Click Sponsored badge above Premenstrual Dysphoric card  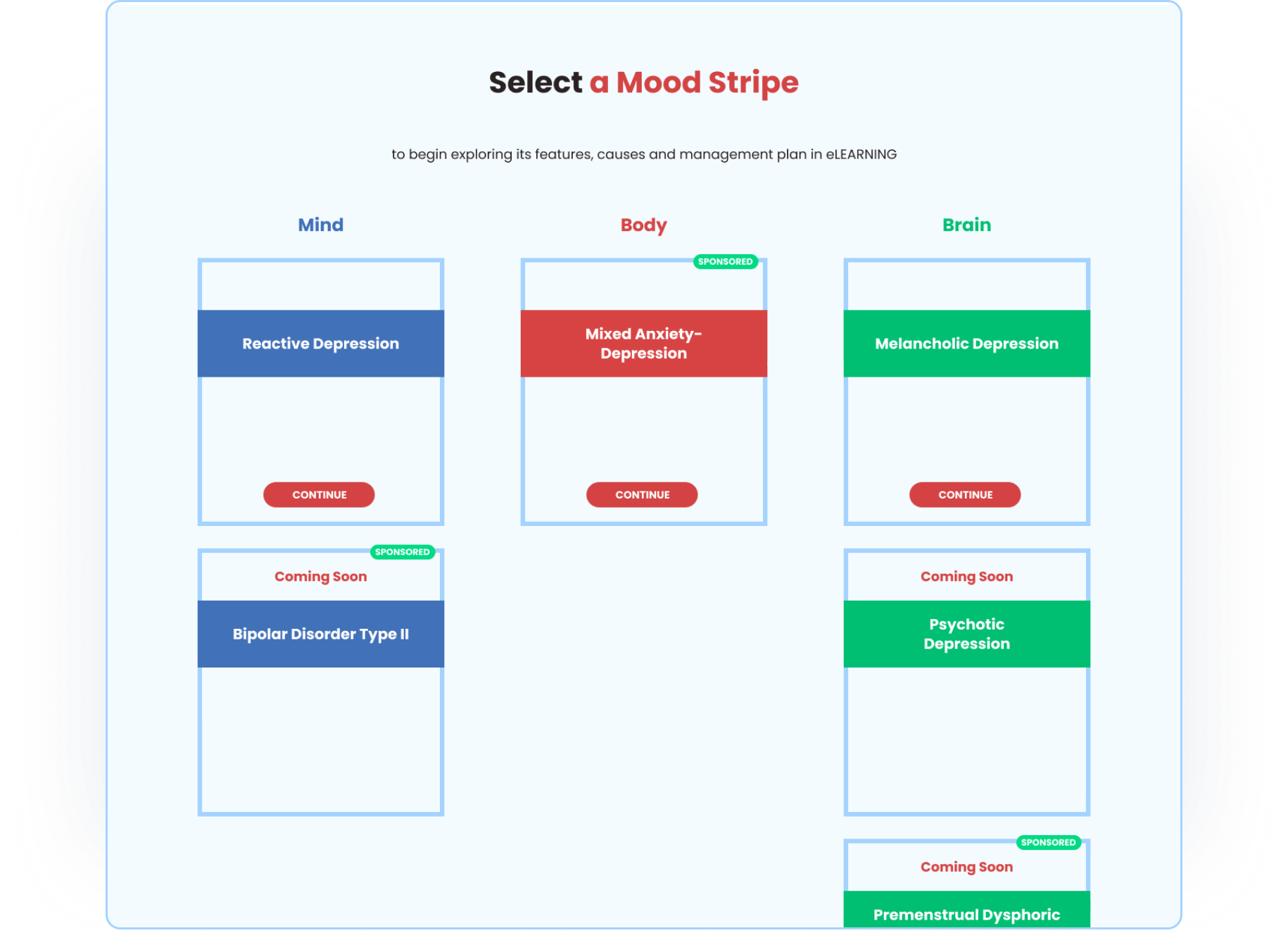click(1048, 842)
